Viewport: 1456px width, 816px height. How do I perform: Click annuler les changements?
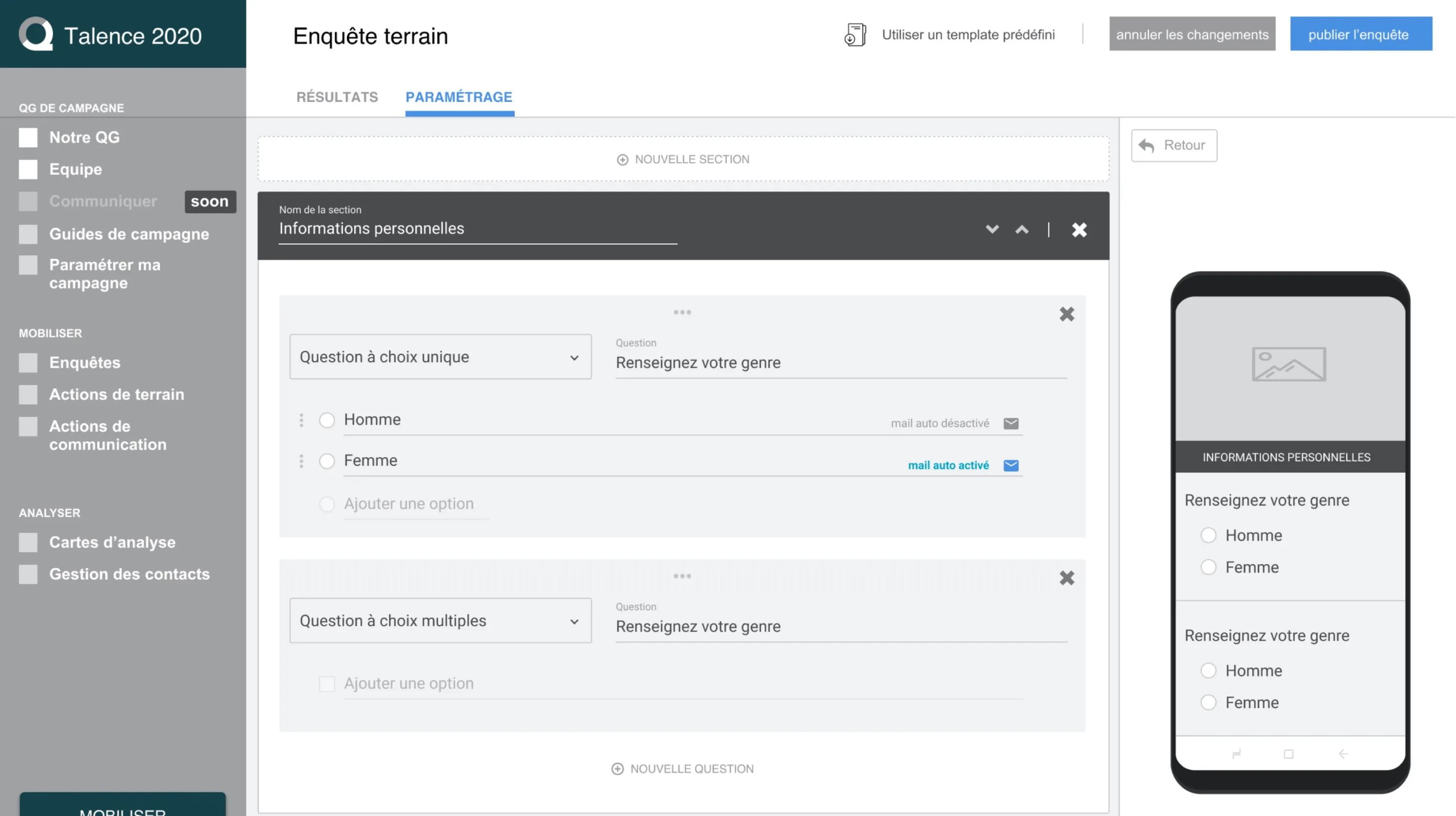tap(1192, 34)
